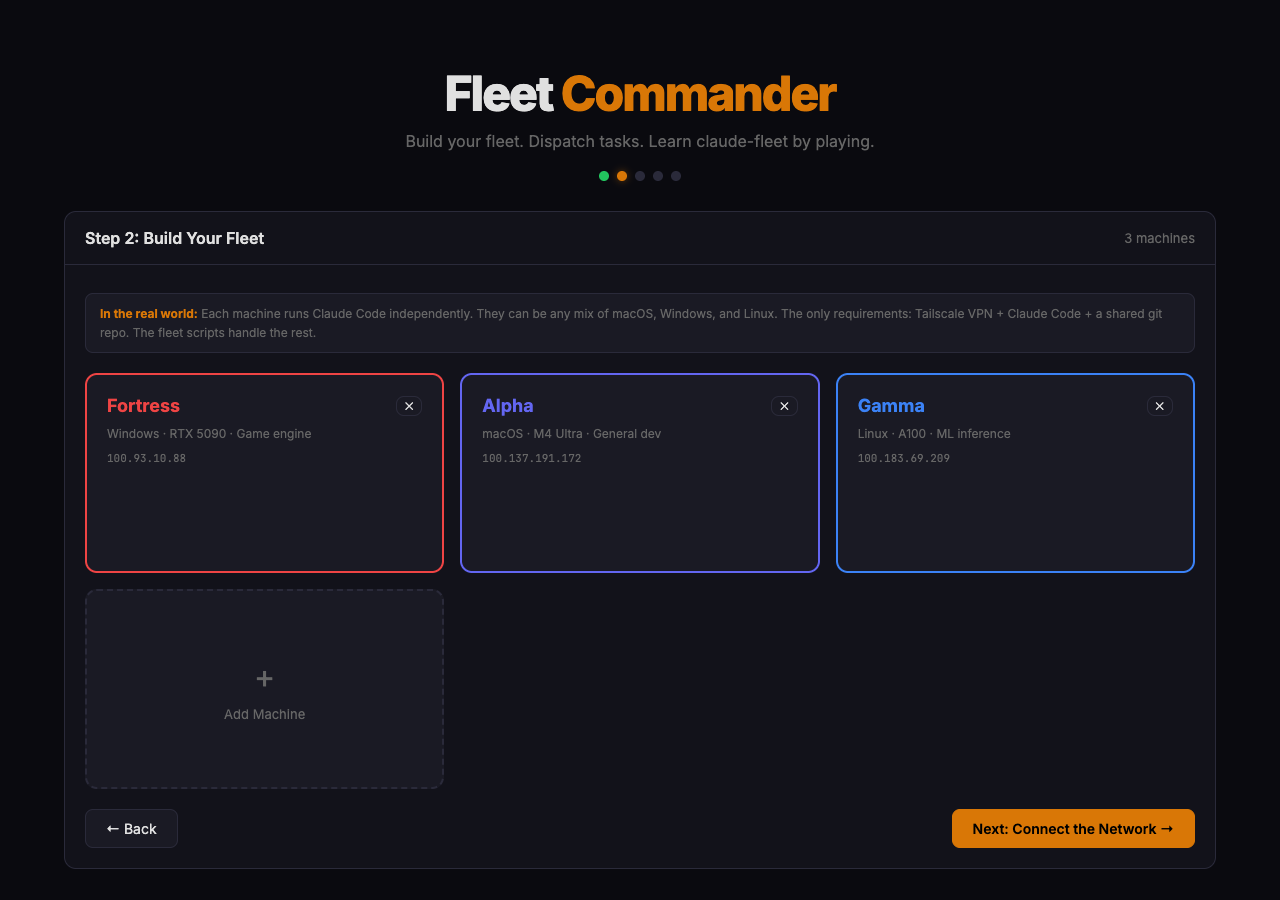Remove the Alpha machine with its X icon
Image resolution: width=1280 pixels, height=900 pixels.
tap(784, 406)
